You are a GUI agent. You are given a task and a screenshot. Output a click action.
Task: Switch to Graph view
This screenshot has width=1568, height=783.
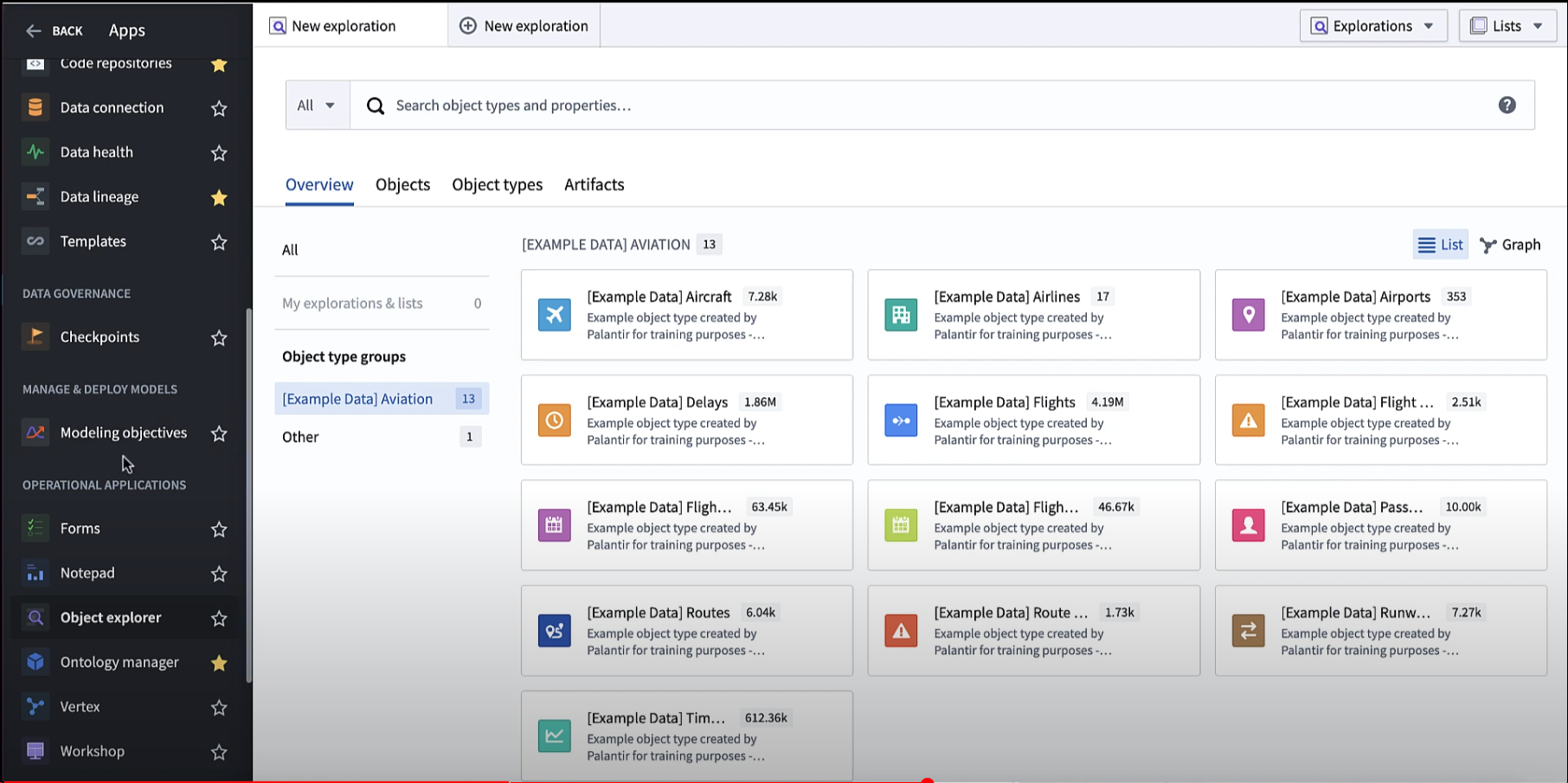(1511, 245)
